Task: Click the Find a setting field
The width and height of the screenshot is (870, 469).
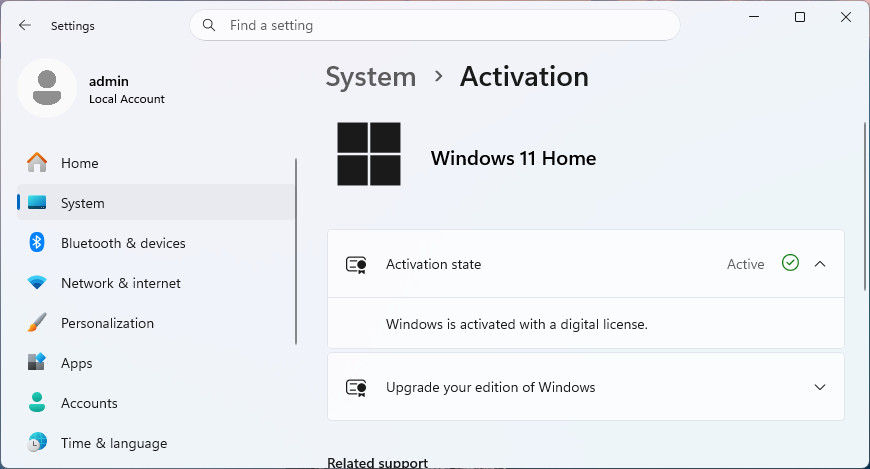Action: tap(435, 25)
